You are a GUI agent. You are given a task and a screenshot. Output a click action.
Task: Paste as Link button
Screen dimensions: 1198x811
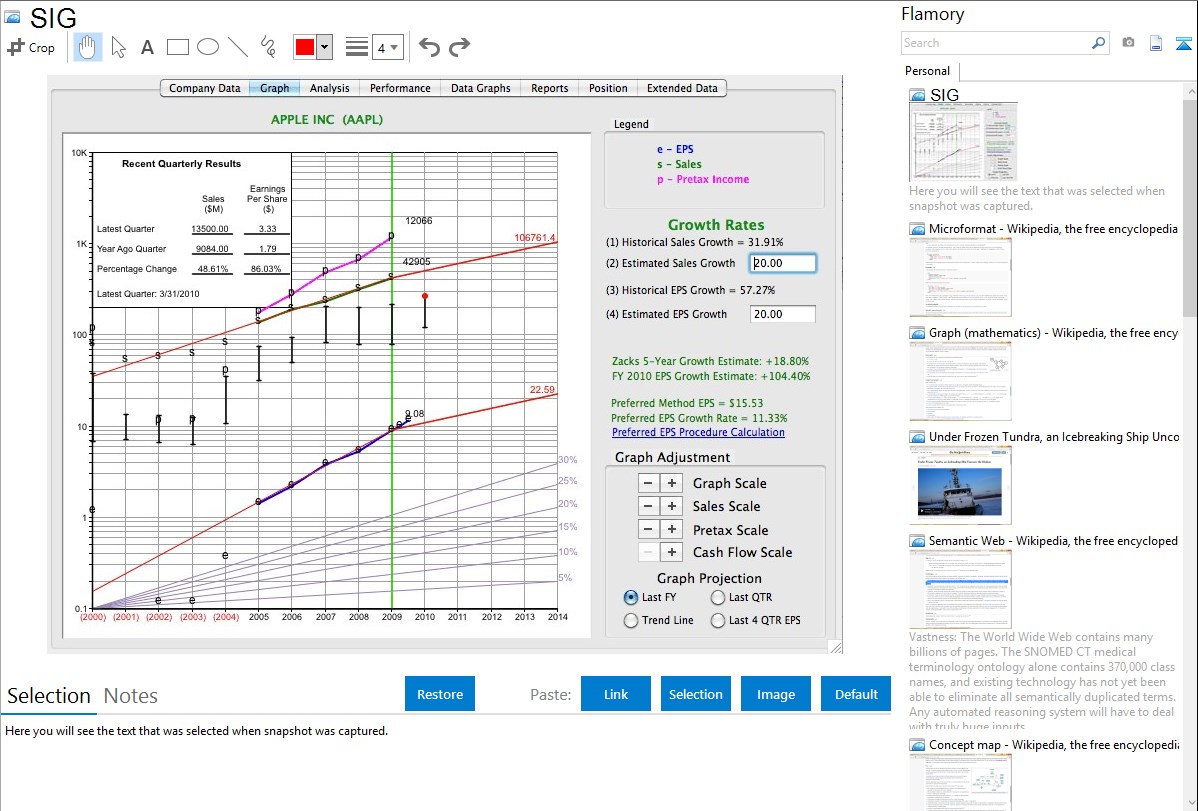click(x=616, y=694)
